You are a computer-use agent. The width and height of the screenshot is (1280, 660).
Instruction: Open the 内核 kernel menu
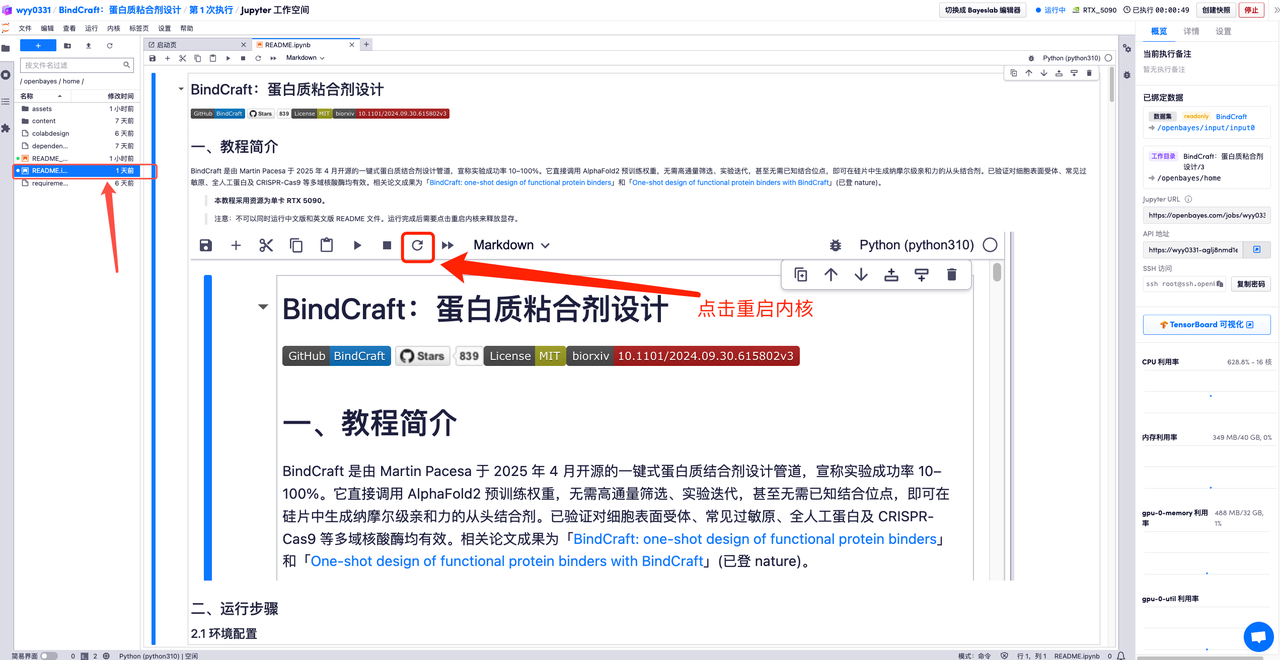(113, 29)
